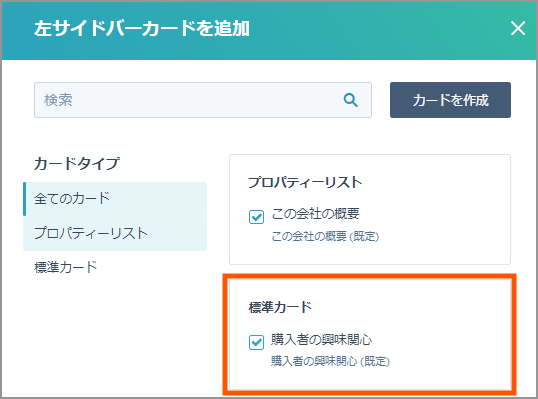This screenshot has width=538, height=399.
Task: Open the この会社の概要 (既定) link
Action: click(x=325, y=236)
